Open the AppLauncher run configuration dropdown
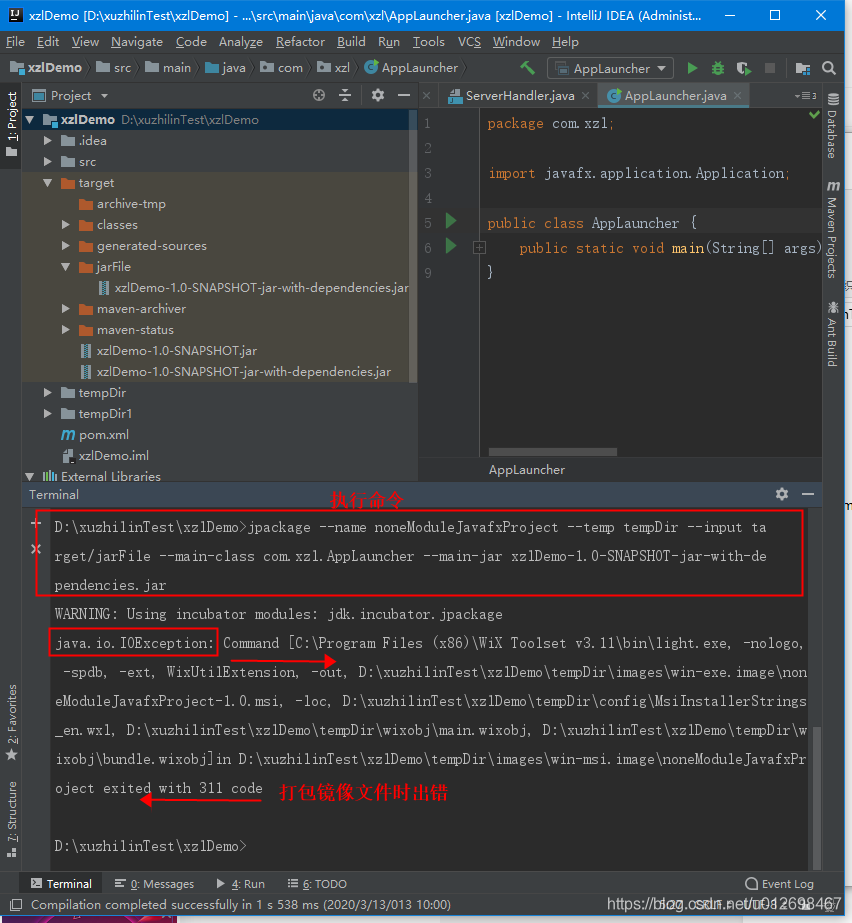This screenshot has height=923, width=852. tap(611, 68)
